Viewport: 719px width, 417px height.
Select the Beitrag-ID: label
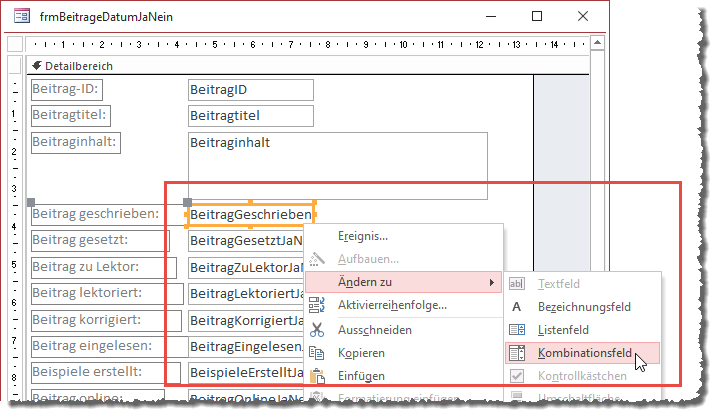tap(67, 89)
